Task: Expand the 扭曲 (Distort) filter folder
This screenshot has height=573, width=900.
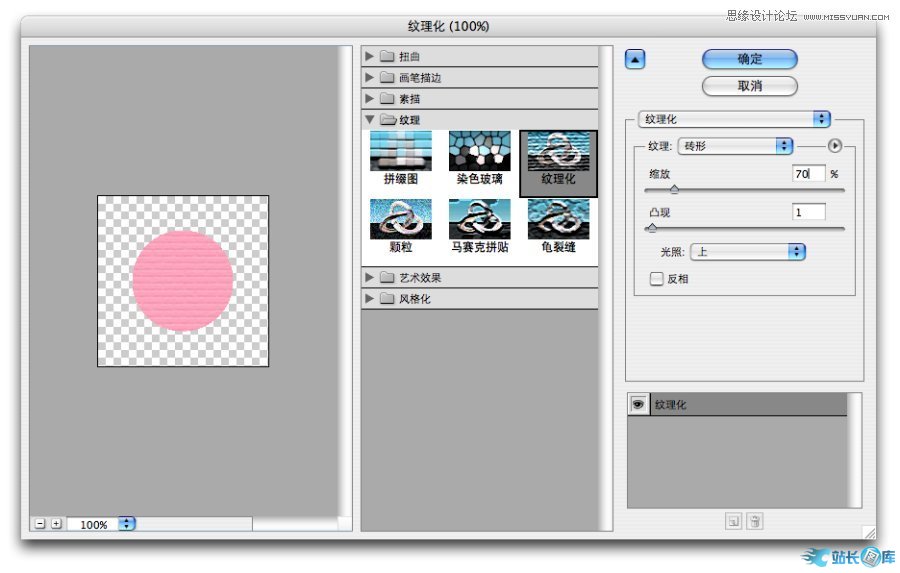Action: [369, 56]
